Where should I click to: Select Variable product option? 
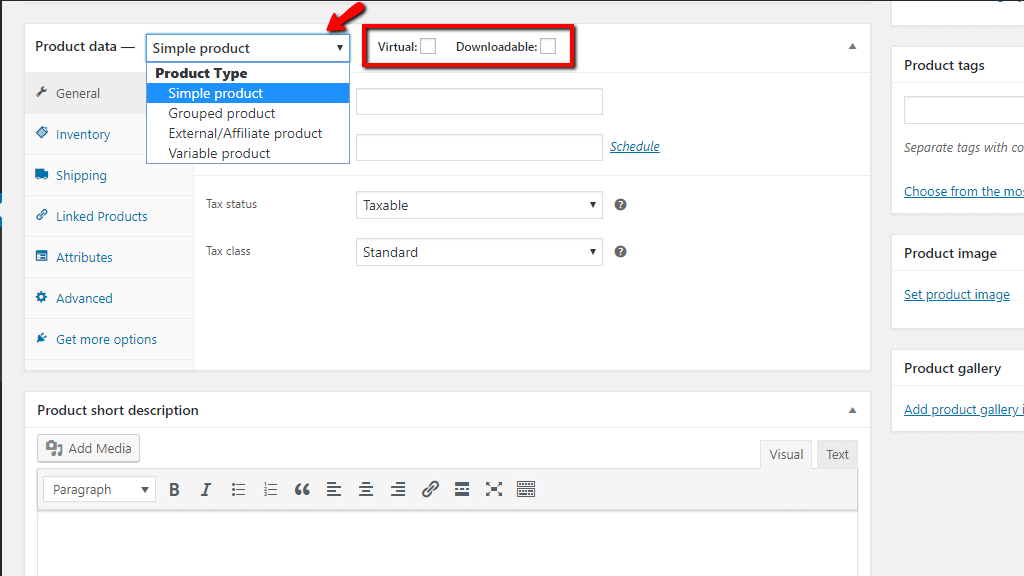pyautogui.click(x=248, y=153)
